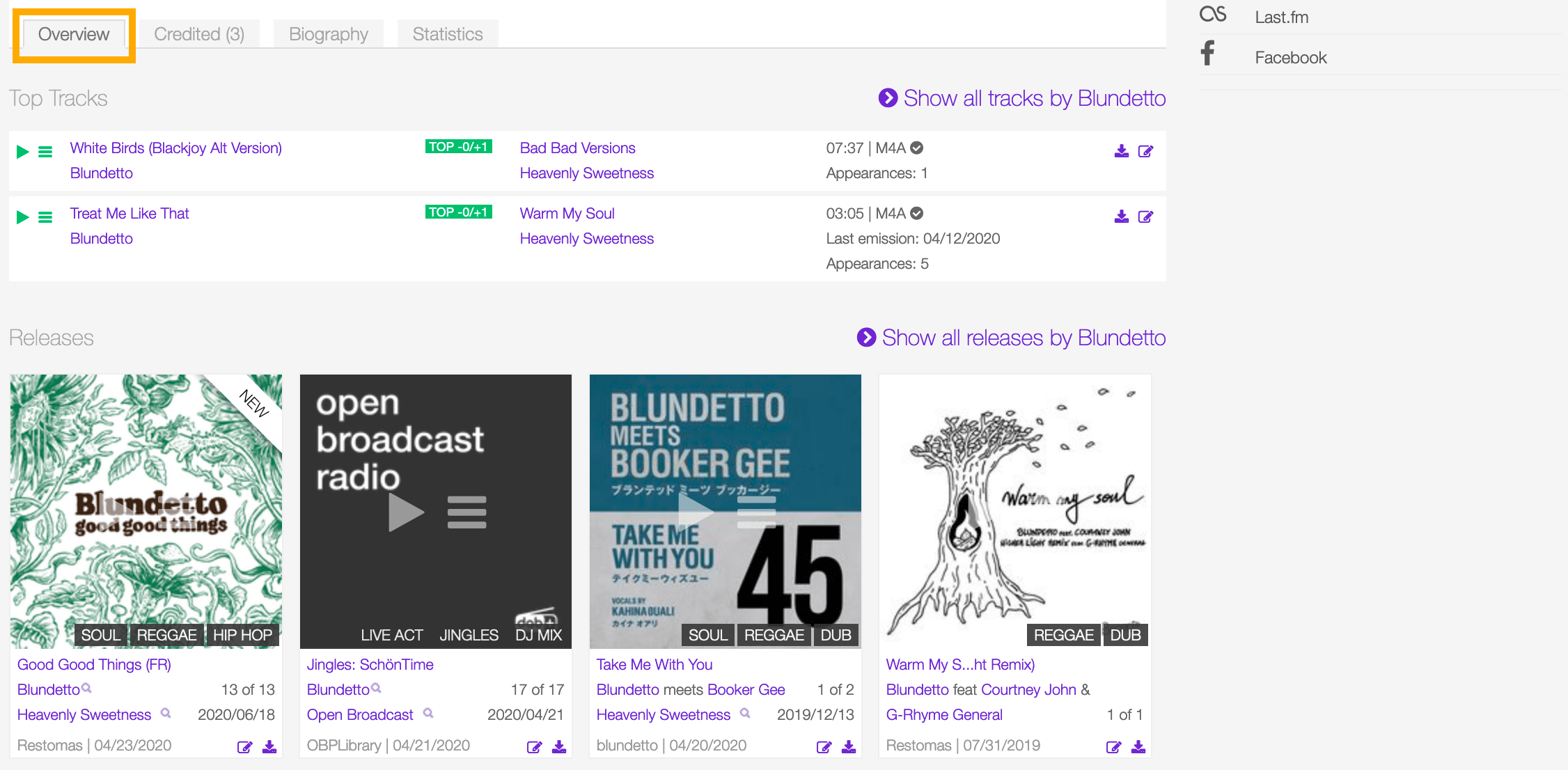This screenshot has width=1568, height=770.
Task: Search label Open Broadcast under Jingles: SchönTime
Action: 428,713
